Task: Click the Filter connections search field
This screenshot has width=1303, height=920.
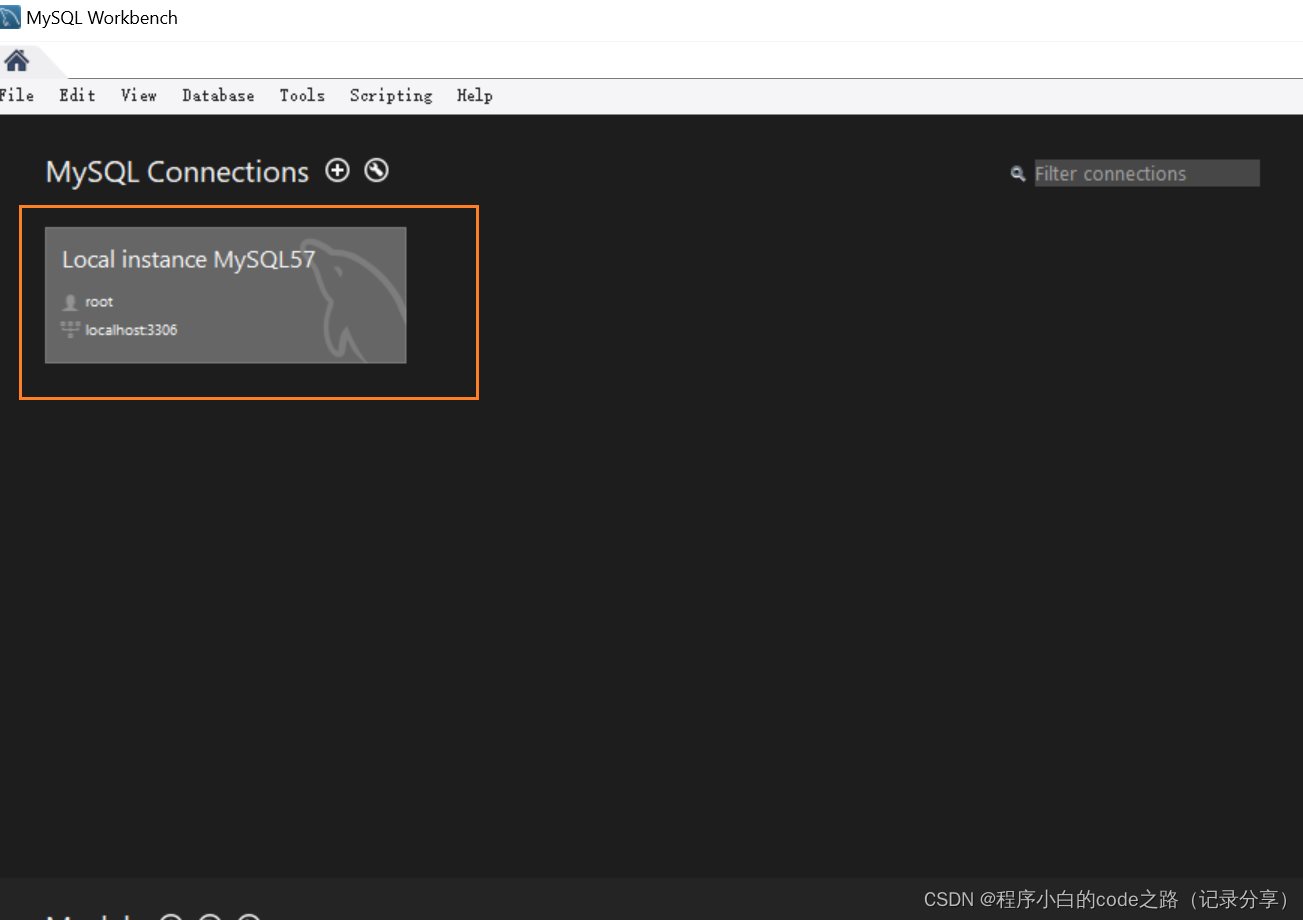Action: (1147, 173)
